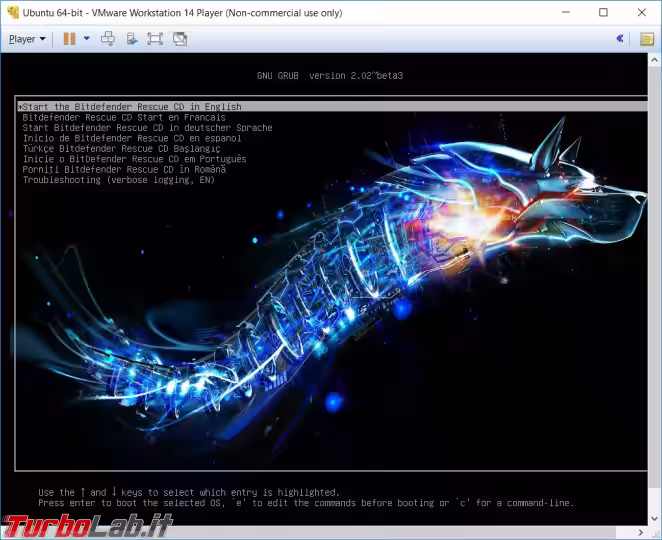Click the VMware Player title bar icon
Image resolution: width=662 pixels, height=540 pixels.
pyautogui.click(x=13, y=12)
